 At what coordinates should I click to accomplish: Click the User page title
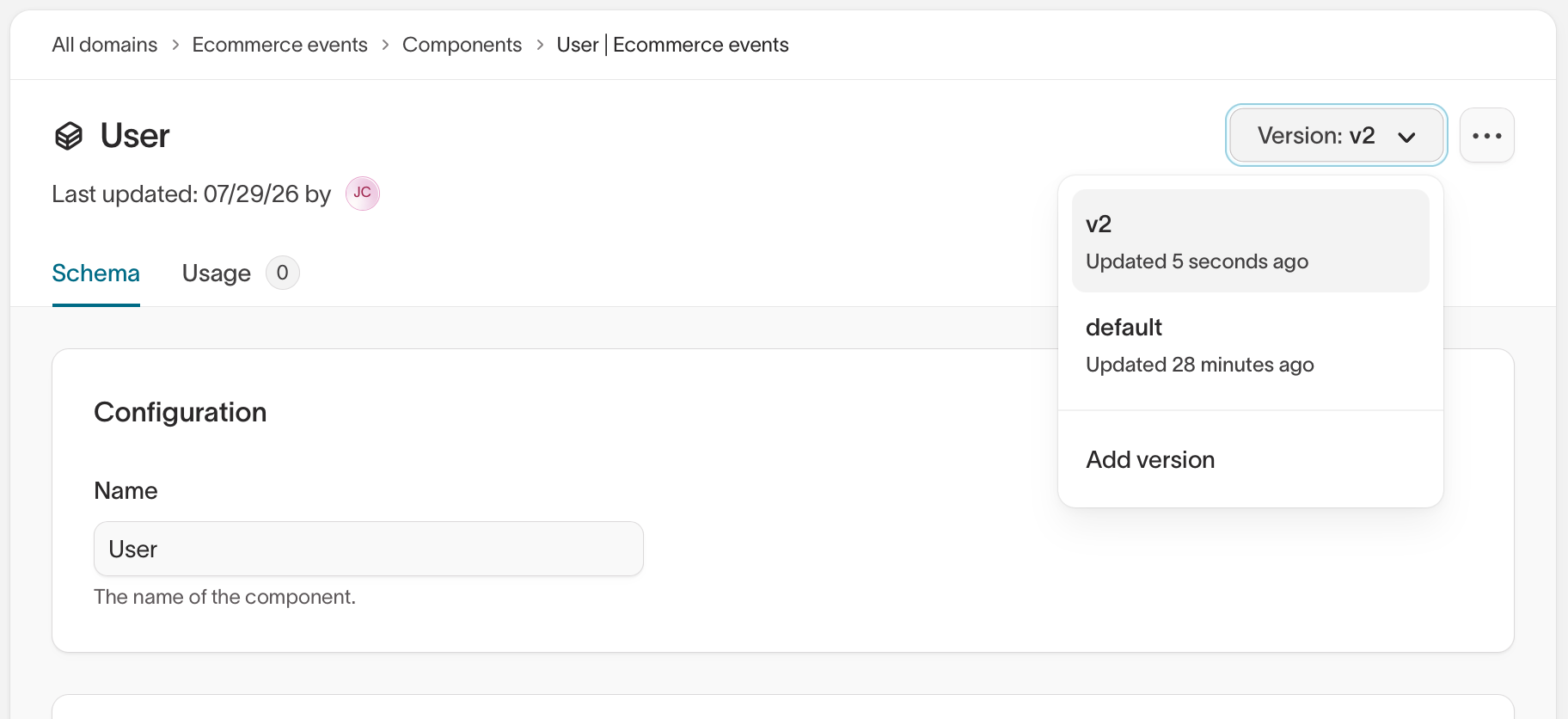135,136
